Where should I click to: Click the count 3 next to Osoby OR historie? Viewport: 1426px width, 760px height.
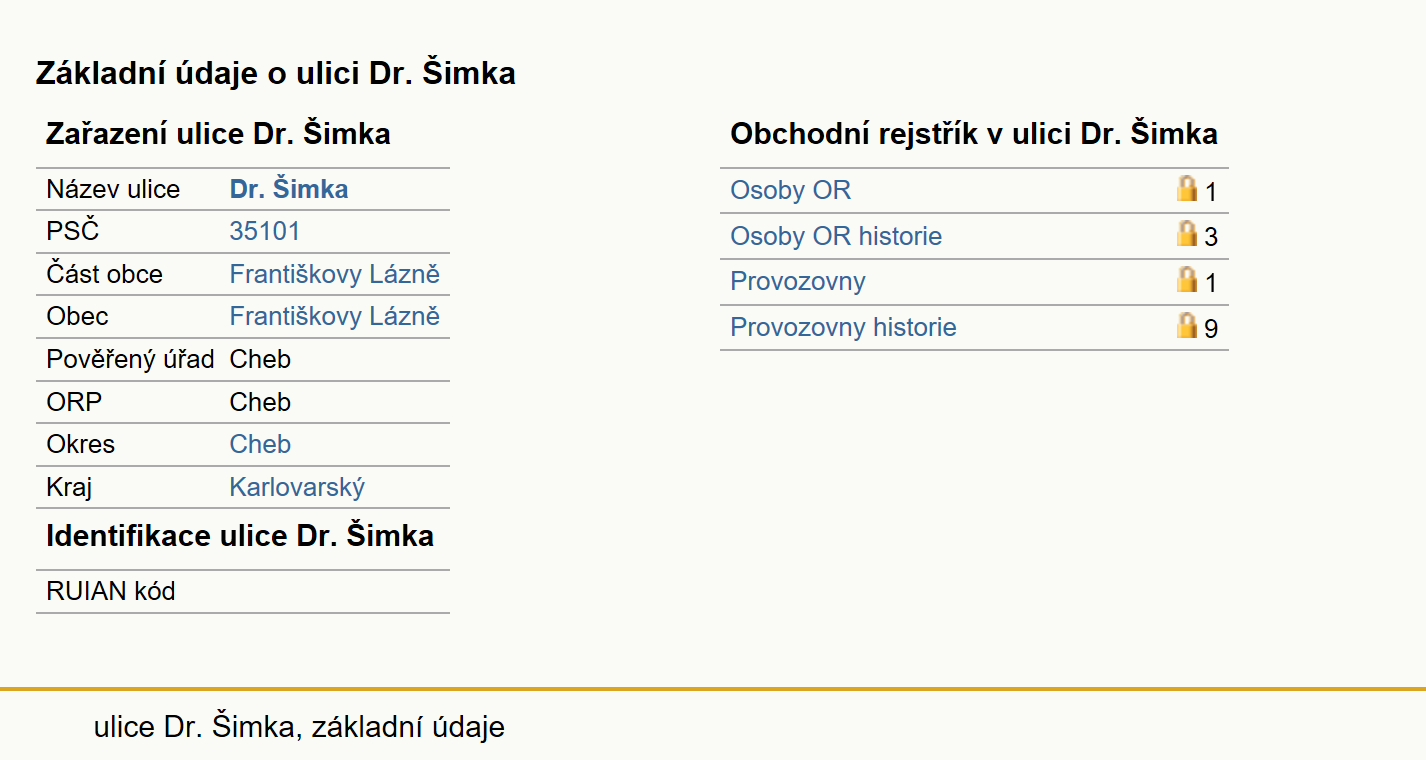pos(1211,238)
